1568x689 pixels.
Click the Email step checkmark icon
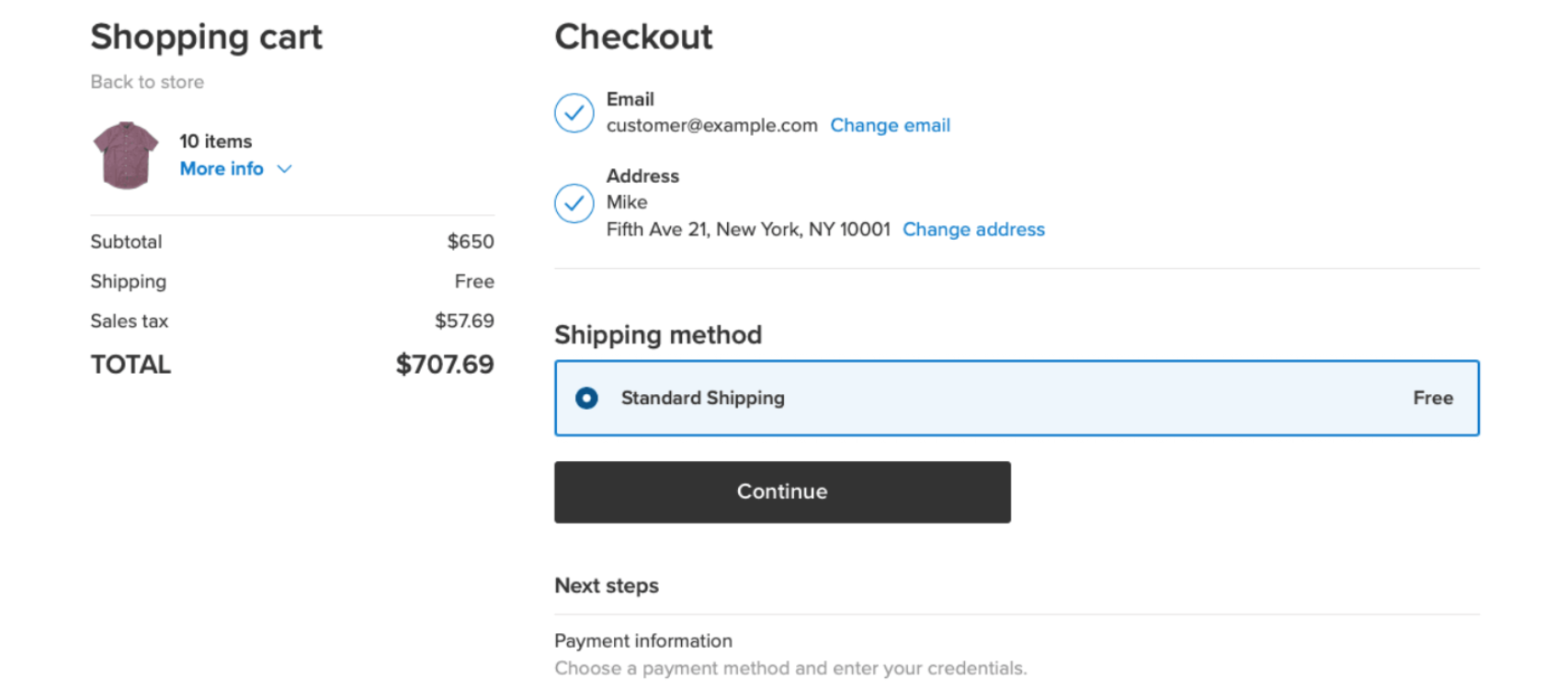(574, 113)
